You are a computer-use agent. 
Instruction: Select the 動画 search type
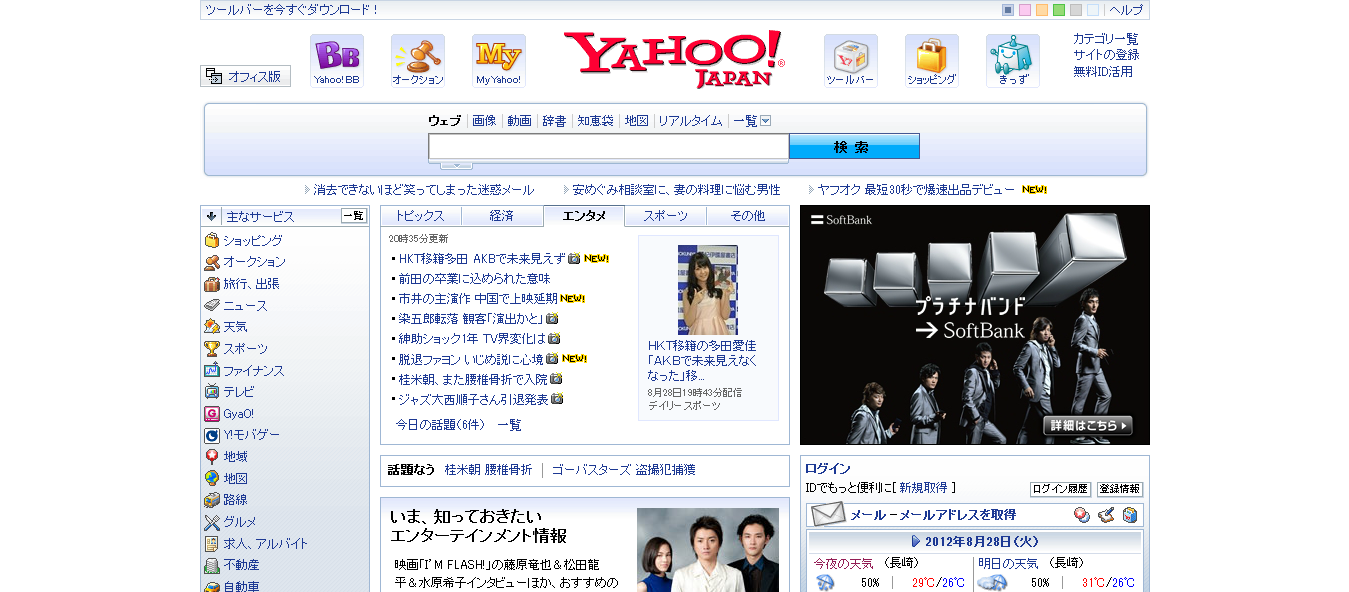(x=519, y=121)
